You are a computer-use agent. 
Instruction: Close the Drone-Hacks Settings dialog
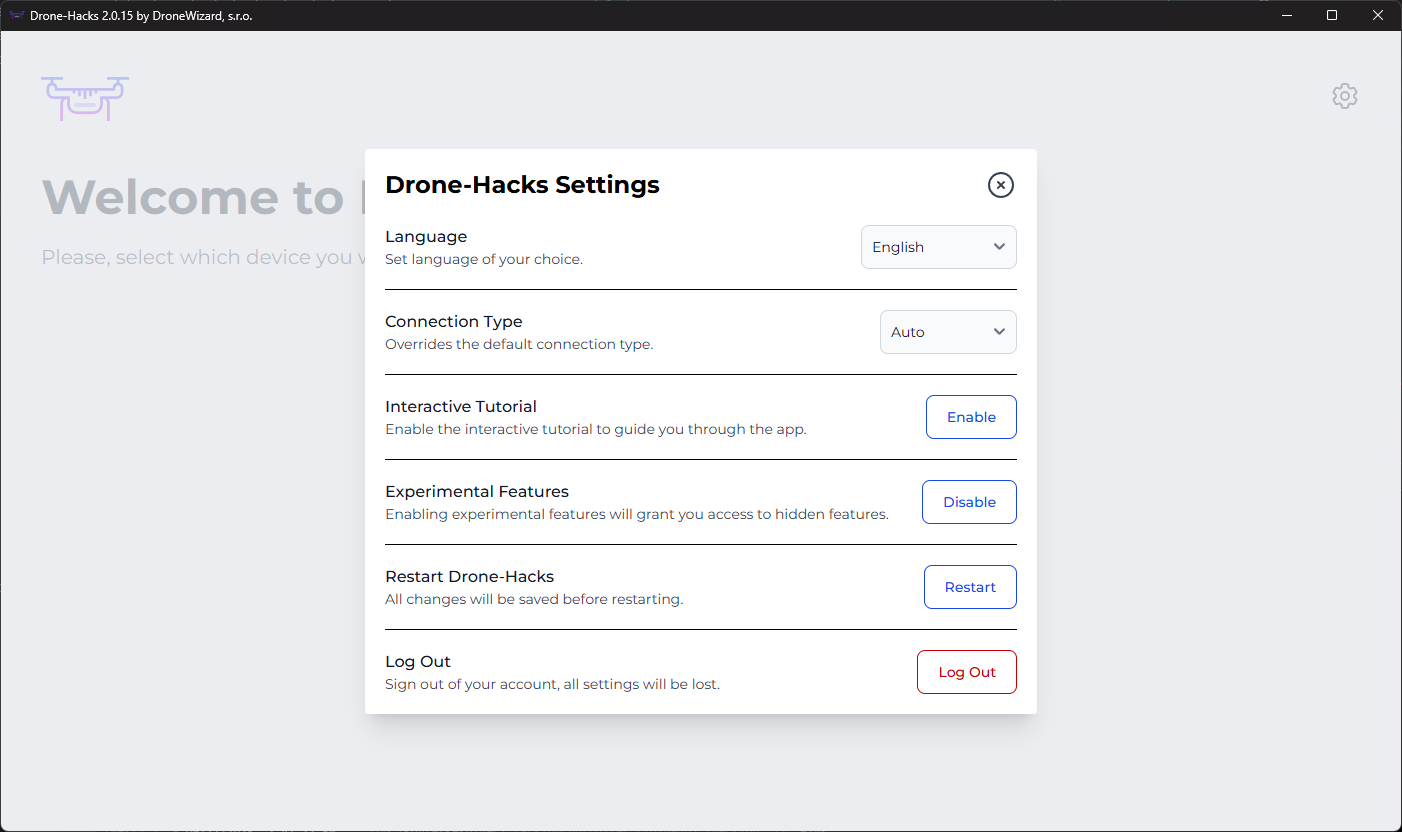click(x=1000, y=185)
